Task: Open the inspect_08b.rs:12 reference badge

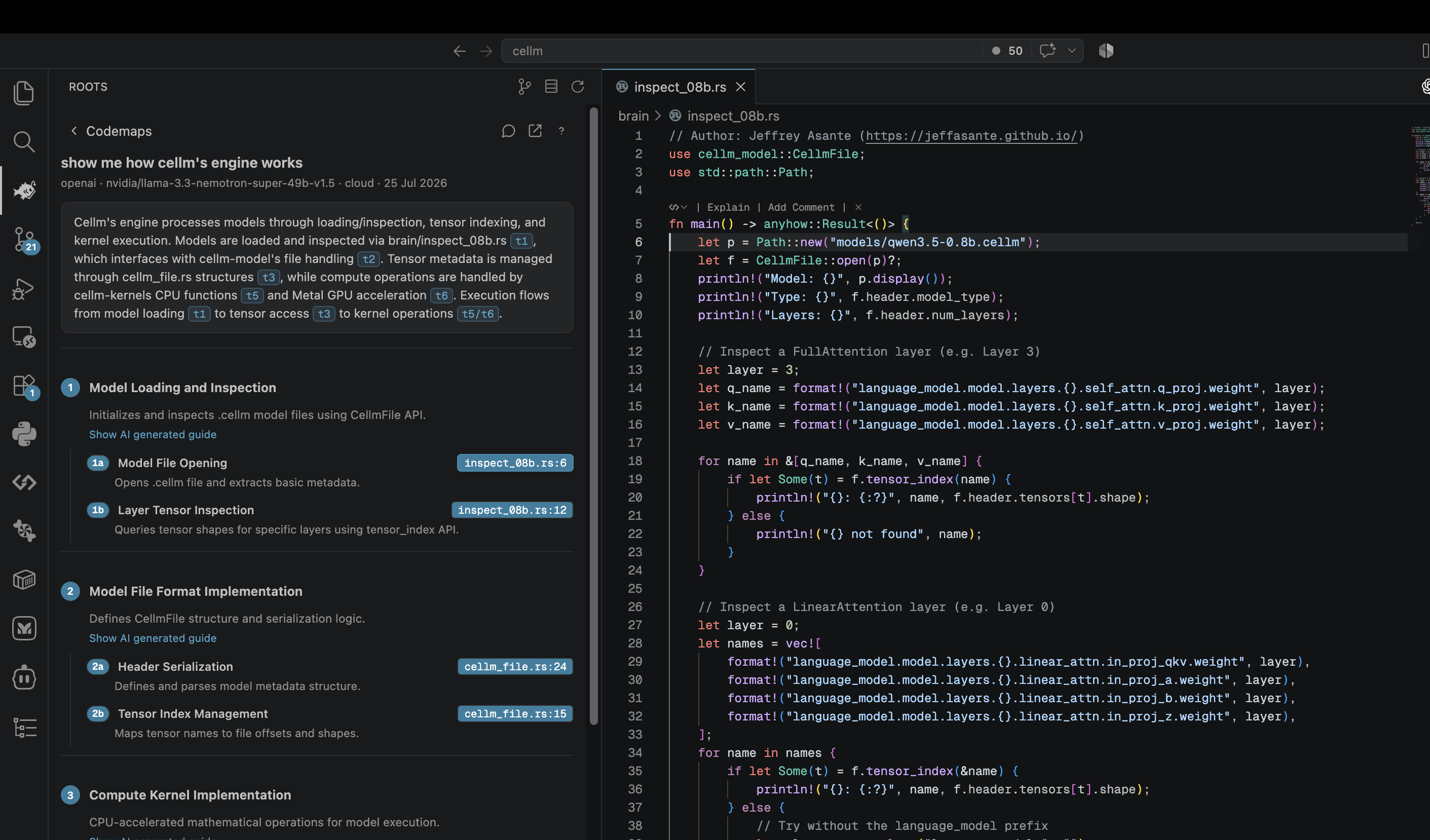Action: (512, 509)
